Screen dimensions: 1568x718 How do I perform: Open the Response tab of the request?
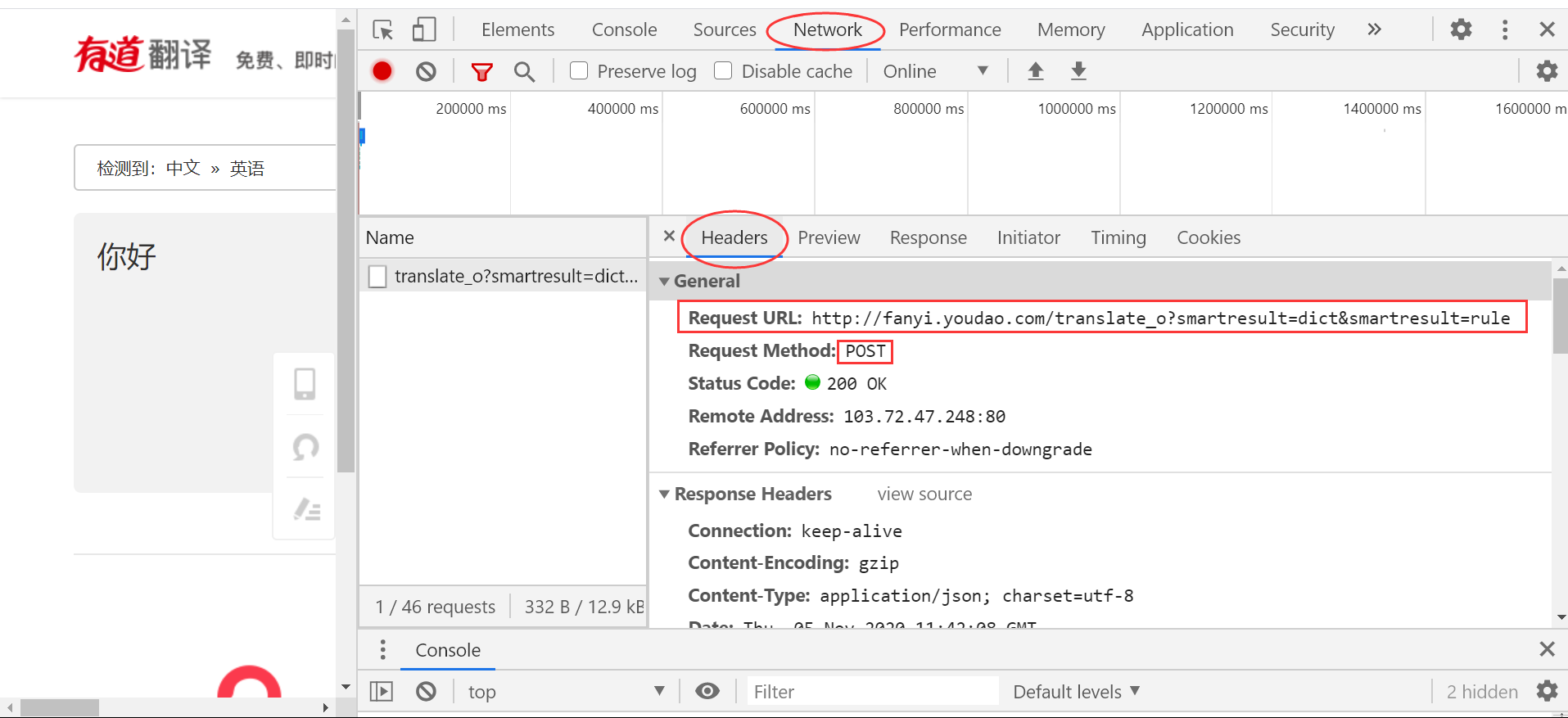click(x=928, y=237)
